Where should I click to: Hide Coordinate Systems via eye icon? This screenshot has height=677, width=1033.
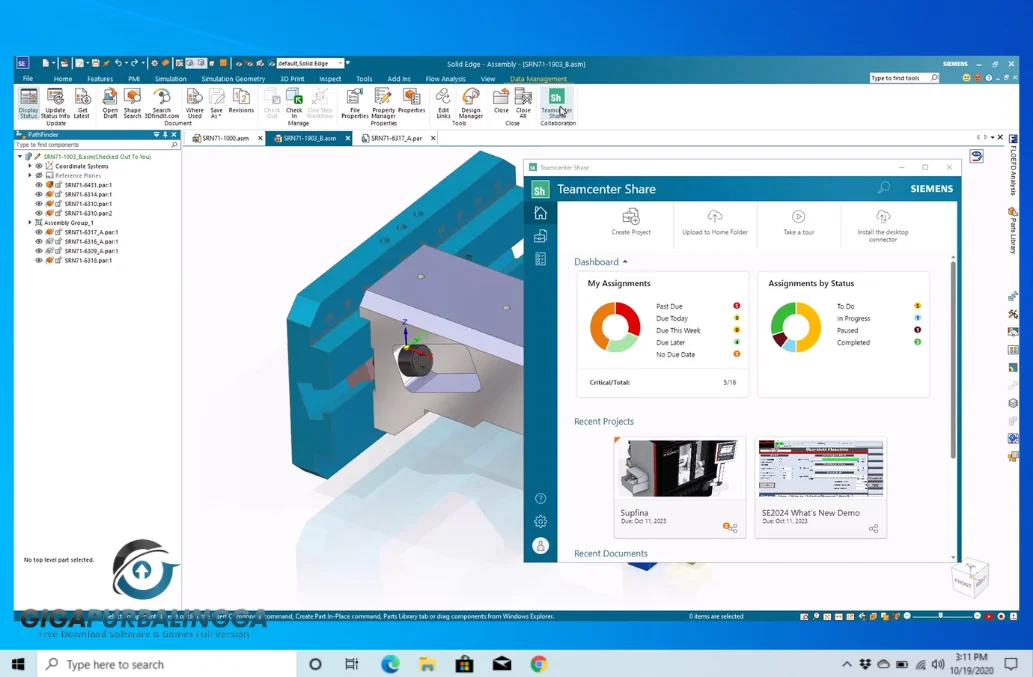(39, 166)
